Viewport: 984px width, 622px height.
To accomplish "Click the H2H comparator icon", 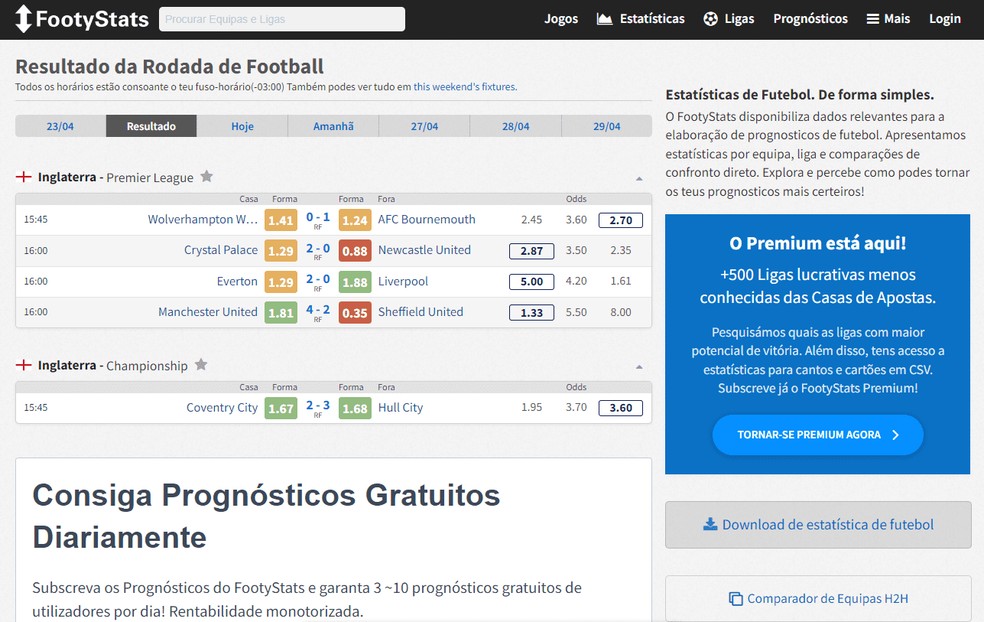I will [x=737, y=598].
